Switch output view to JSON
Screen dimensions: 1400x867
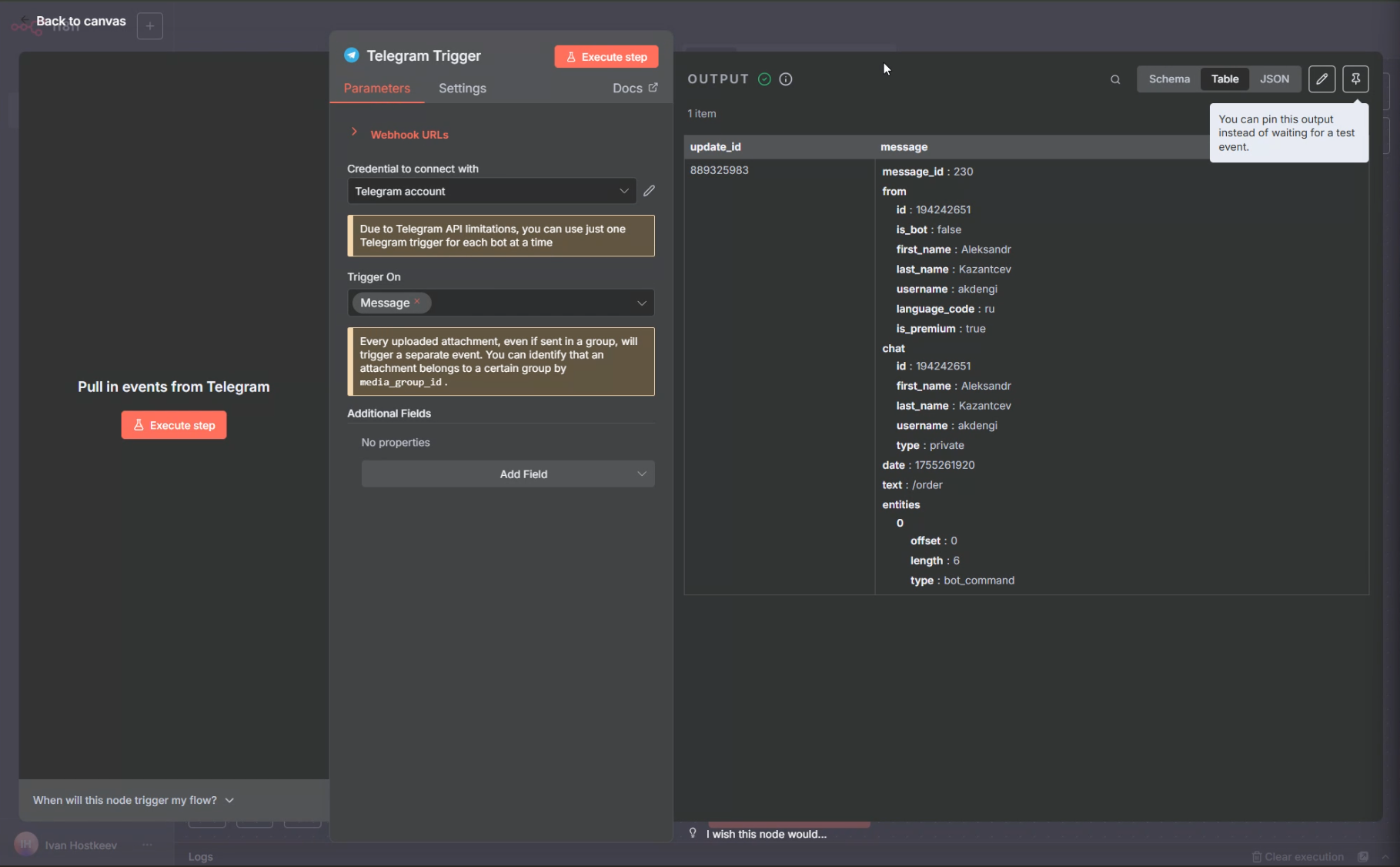pos(1274,79)
